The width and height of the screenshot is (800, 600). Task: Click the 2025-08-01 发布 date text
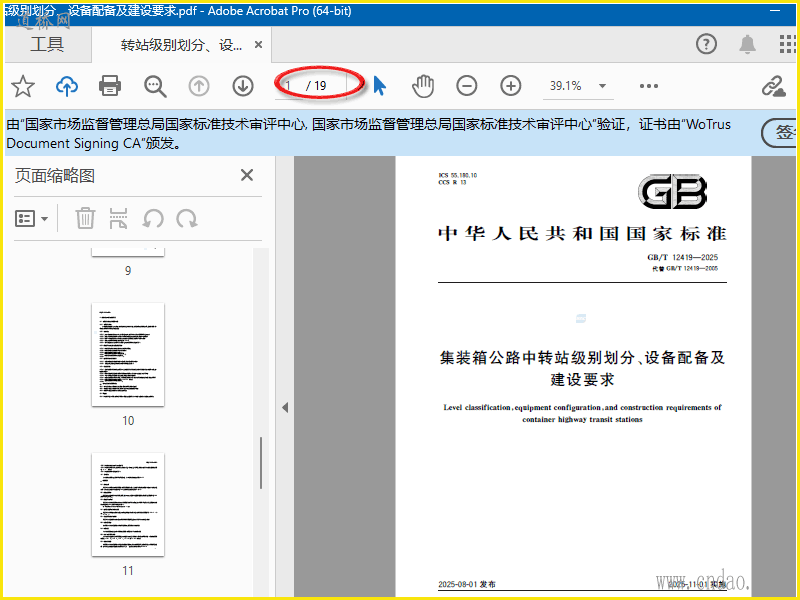467,584
